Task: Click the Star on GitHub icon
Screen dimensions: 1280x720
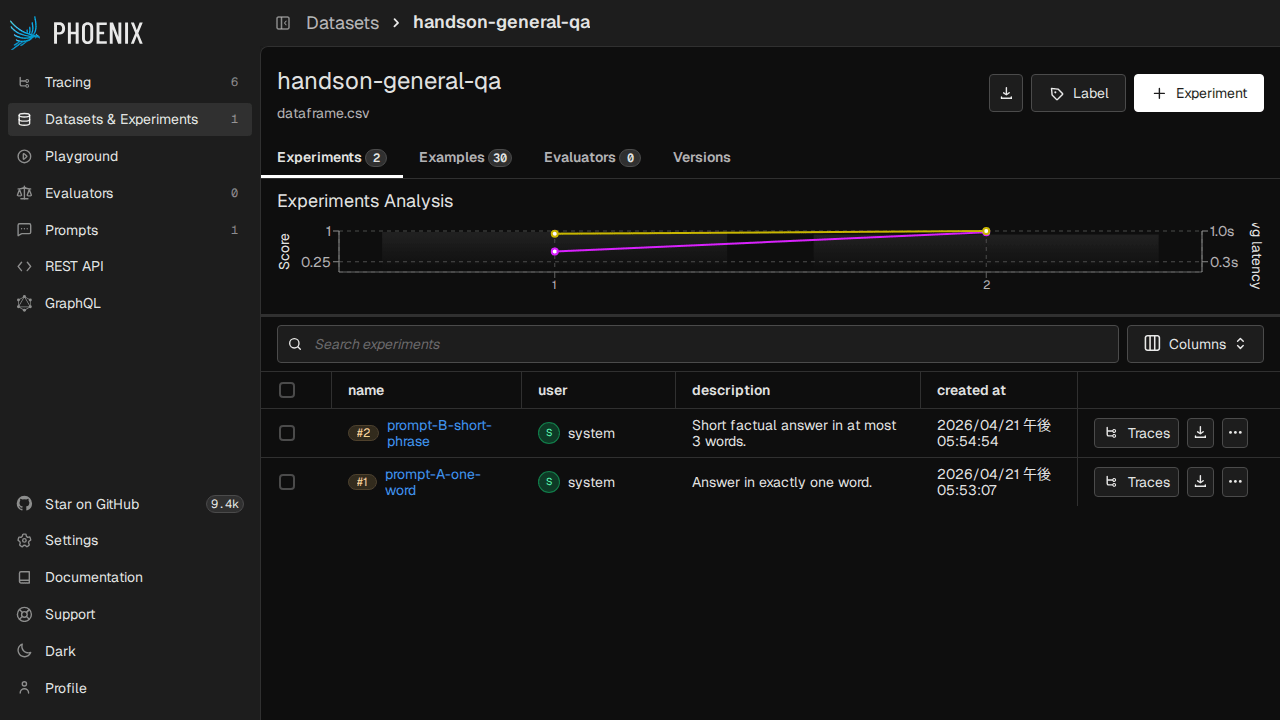Action: pyautogui.click(x=25, y=504)
